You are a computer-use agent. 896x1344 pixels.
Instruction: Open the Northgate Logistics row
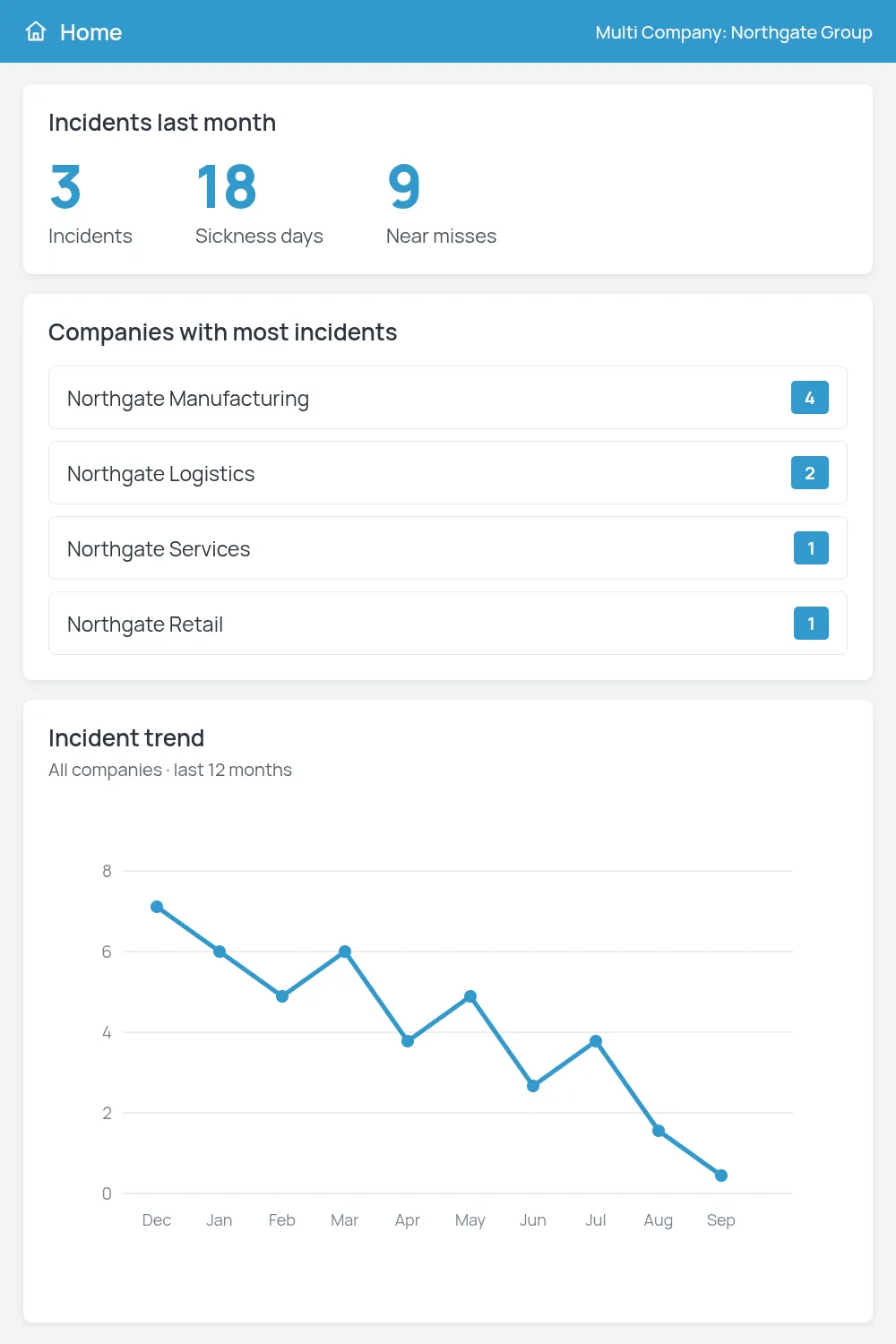pyautogui.click(x=448, y=473)
